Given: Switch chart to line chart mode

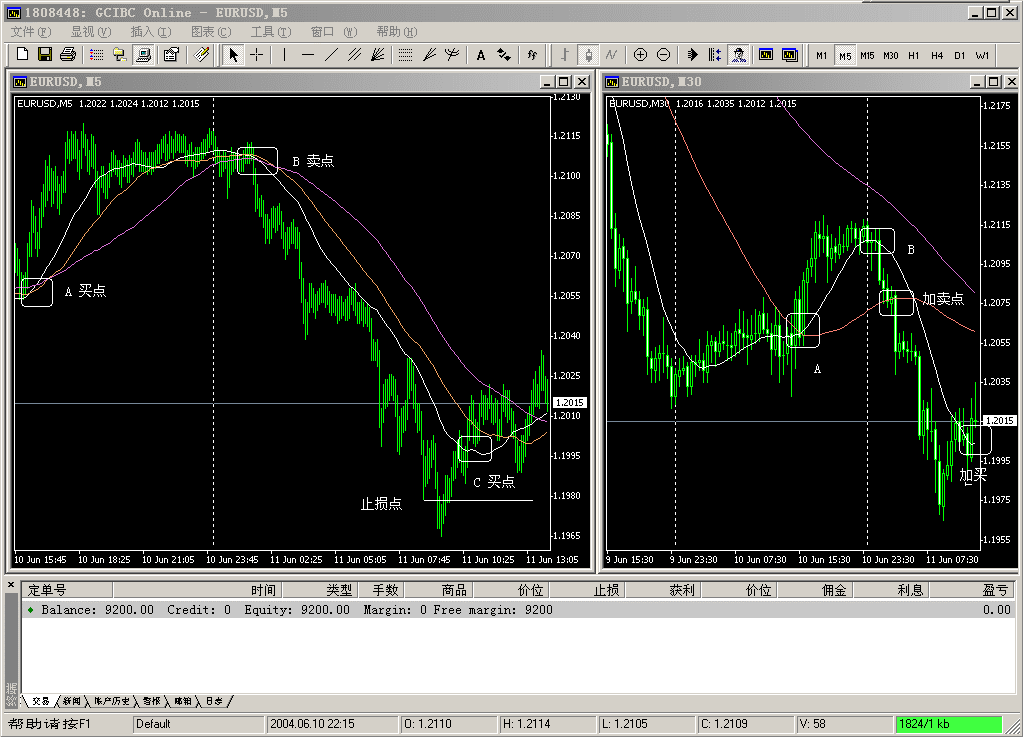Looking at the screenshot, I should tap(611, 55).
